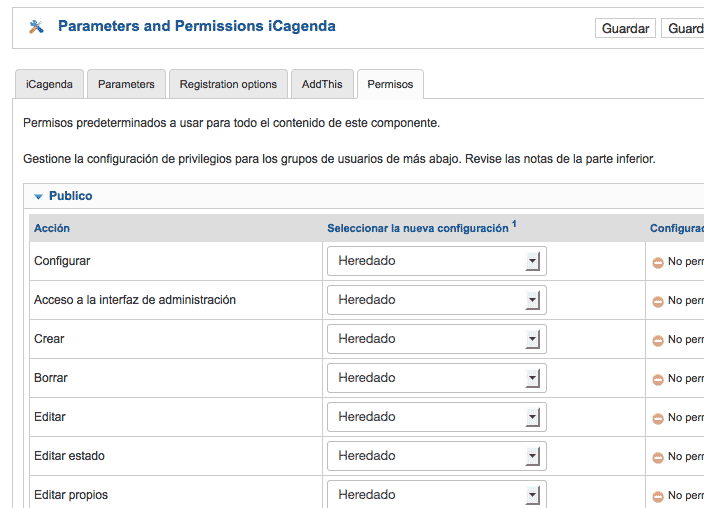
Task: Click the not-allowed icon in the Crear row
Action: [658, 340]
